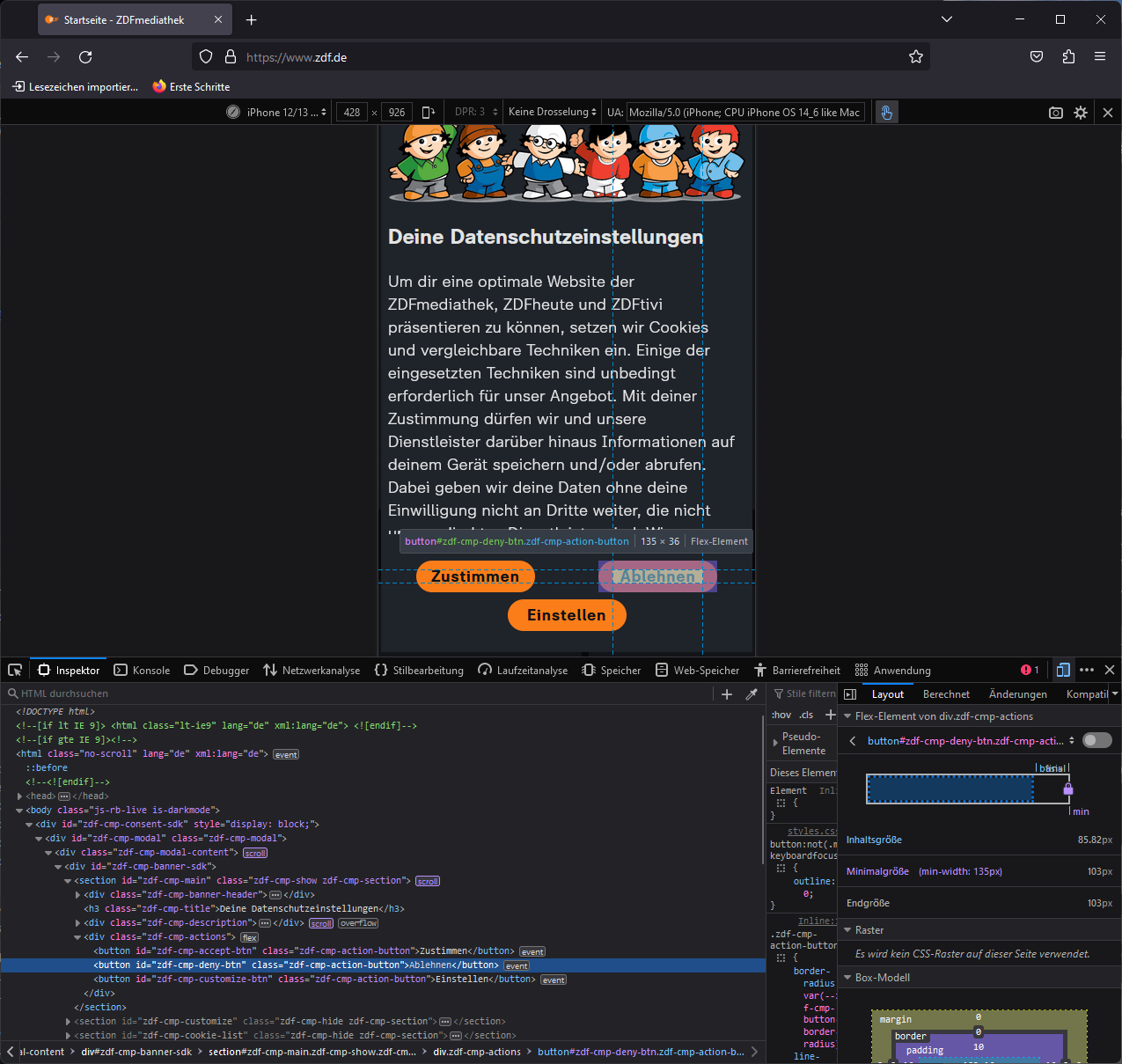Viewport: 1122px width, 1064px height.
Task: Open responsive design mode settings gear
Action: point(1081,112)
